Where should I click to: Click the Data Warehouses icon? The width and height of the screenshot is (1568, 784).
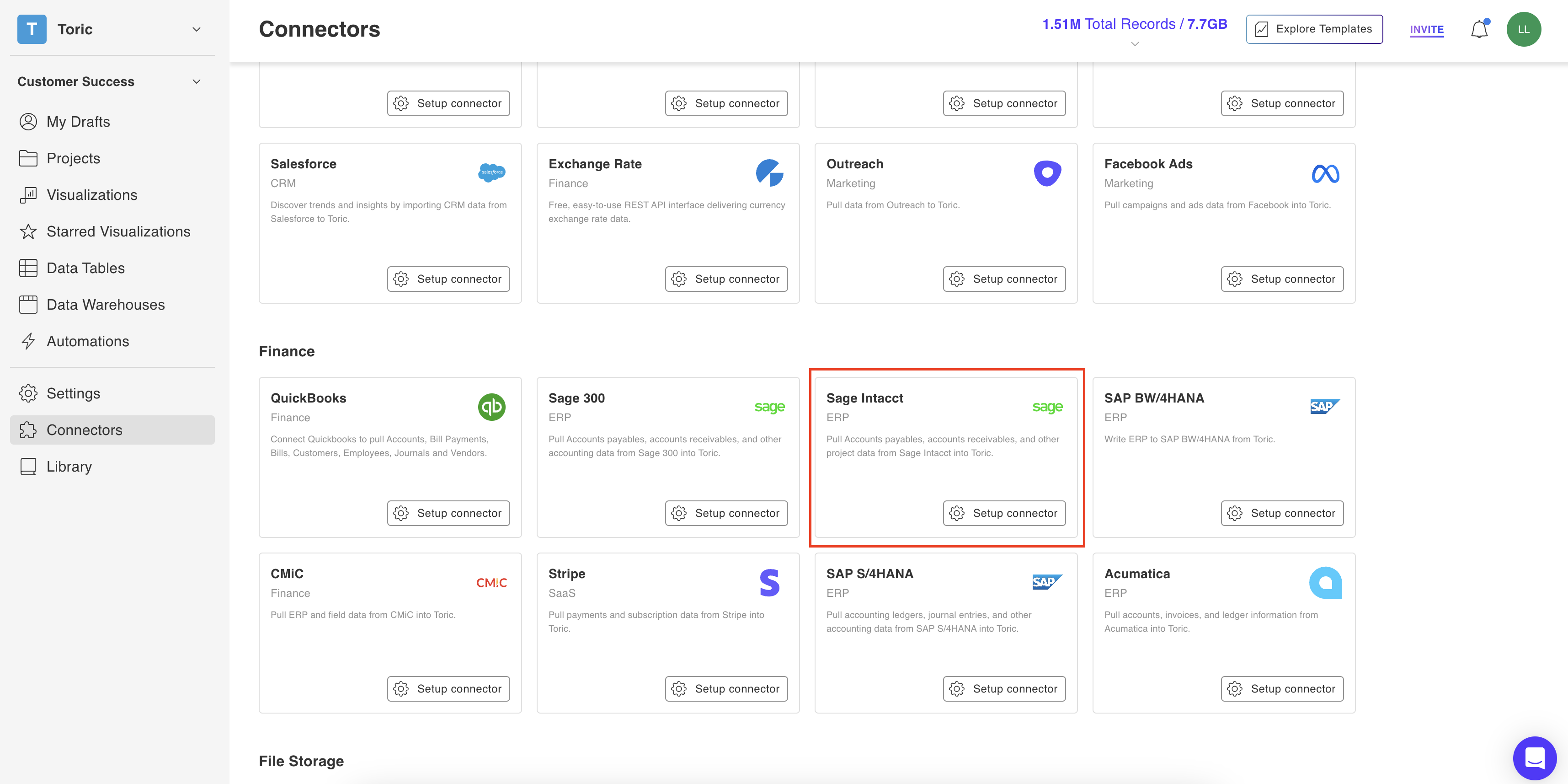click(28, 305)
